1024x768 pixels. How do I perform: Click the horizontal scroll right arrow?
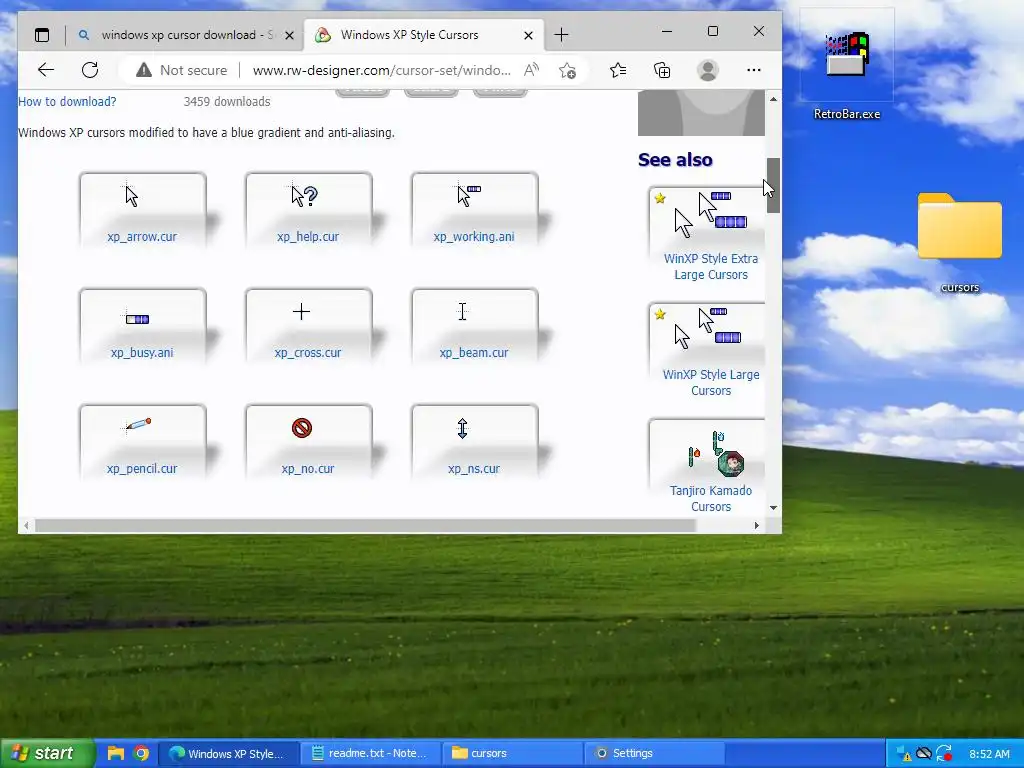756,526
